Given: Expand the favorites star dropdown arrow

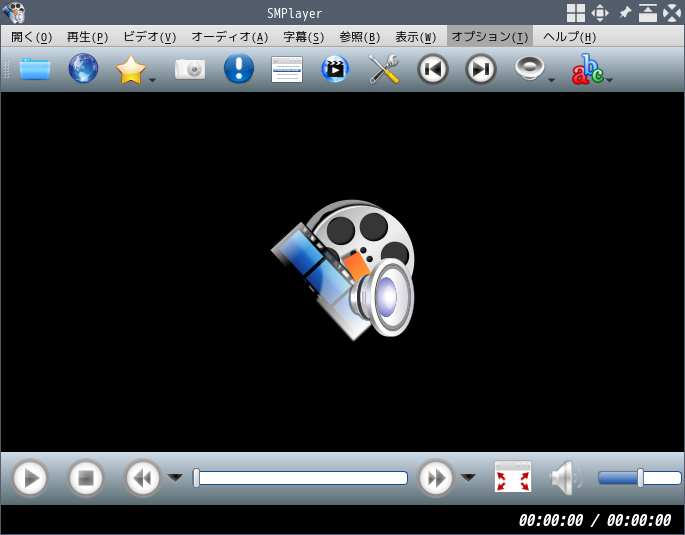Looking at the screenshot, I should tap(152, 80).
